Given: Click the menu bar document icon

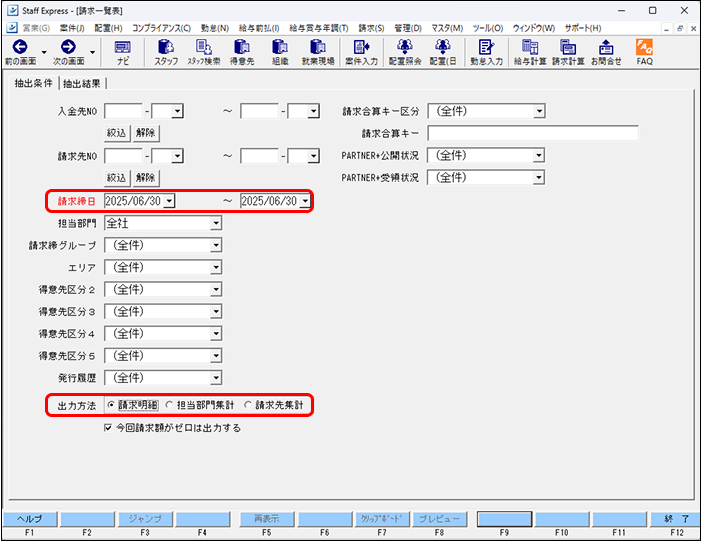Looking at the screenshot, I should coord(12,28).
